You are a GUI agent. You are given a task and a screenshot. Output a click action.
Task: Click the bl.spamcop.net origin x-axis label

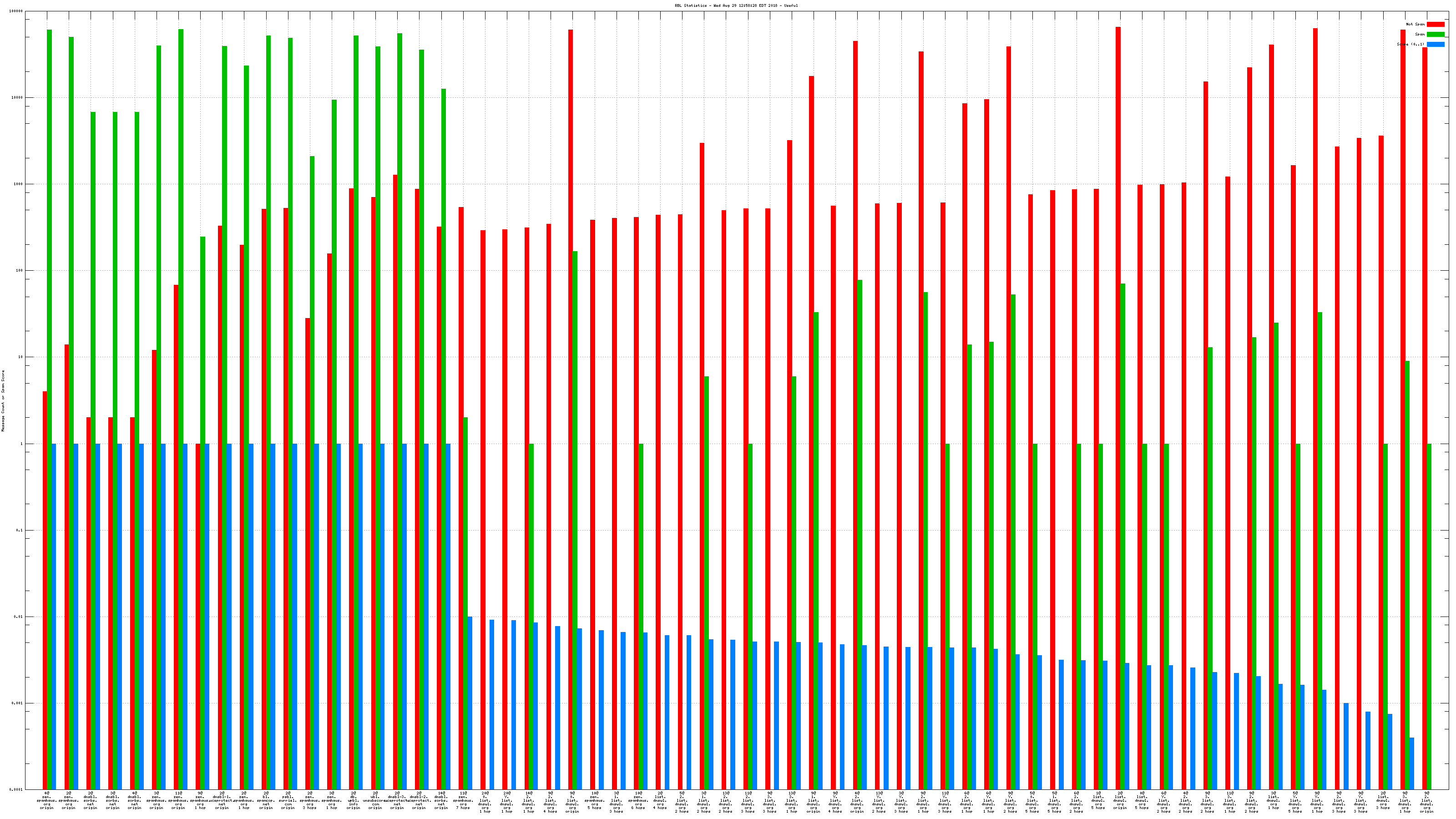click(x=266, y=800)
